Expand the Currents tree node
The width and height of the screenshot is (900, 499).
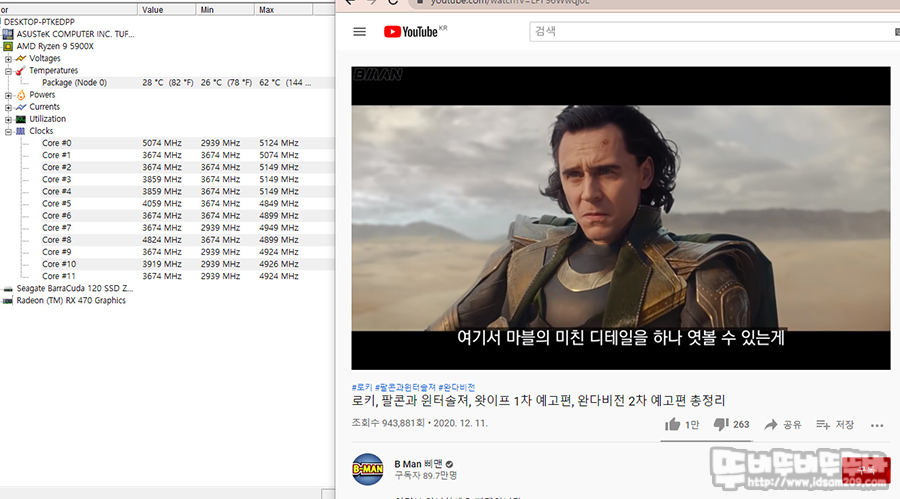[8, 107]
